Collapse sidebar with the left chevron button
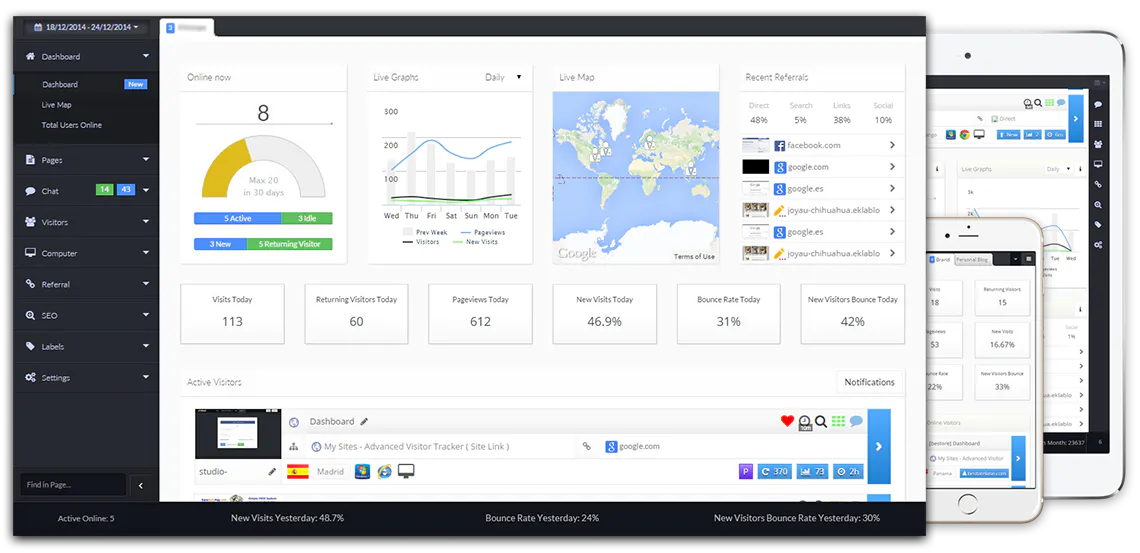Viewport: 1140px width, 553px height. click(141, 485)
